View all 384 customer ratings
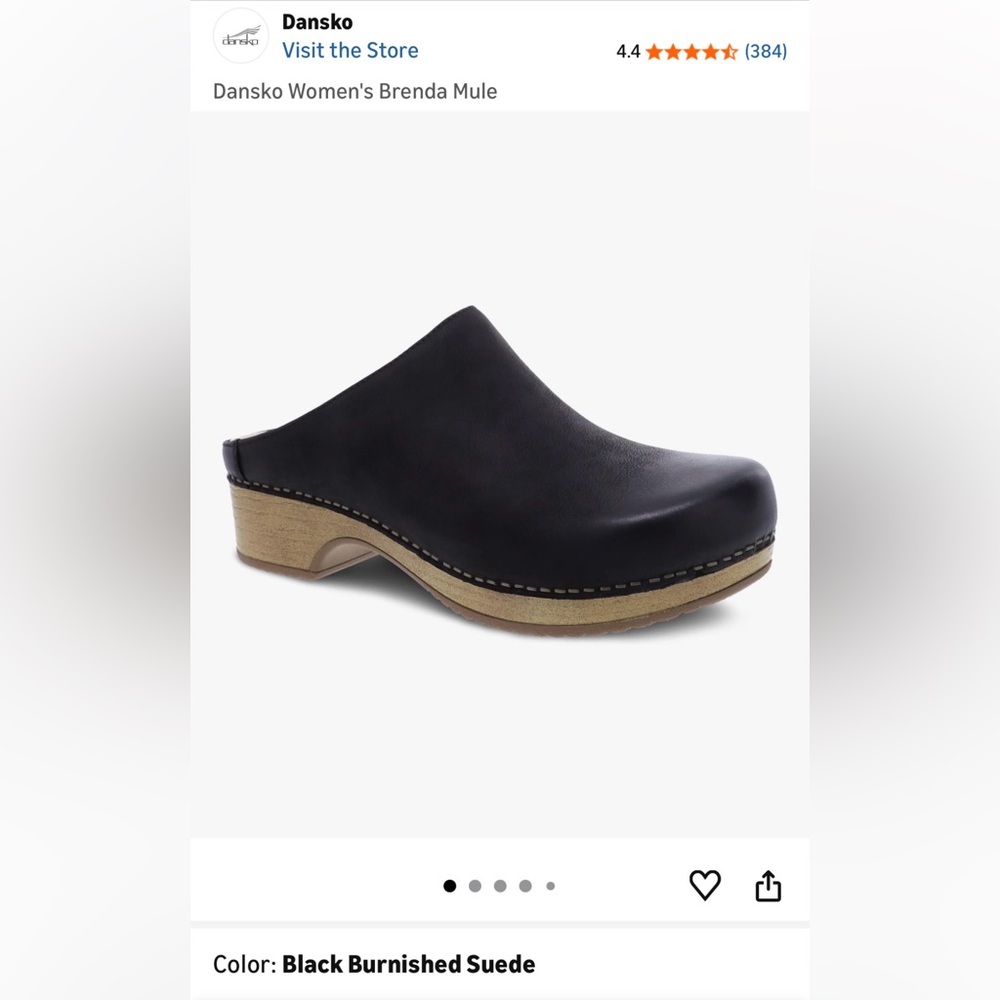 [x=767, y=51]
